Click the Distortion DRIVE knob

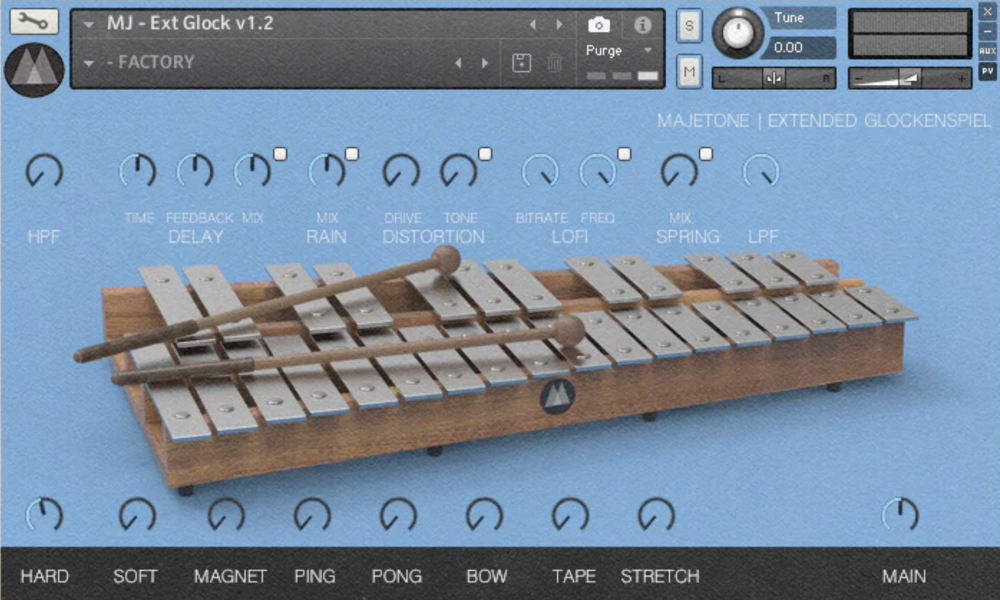tap(401, 172)
